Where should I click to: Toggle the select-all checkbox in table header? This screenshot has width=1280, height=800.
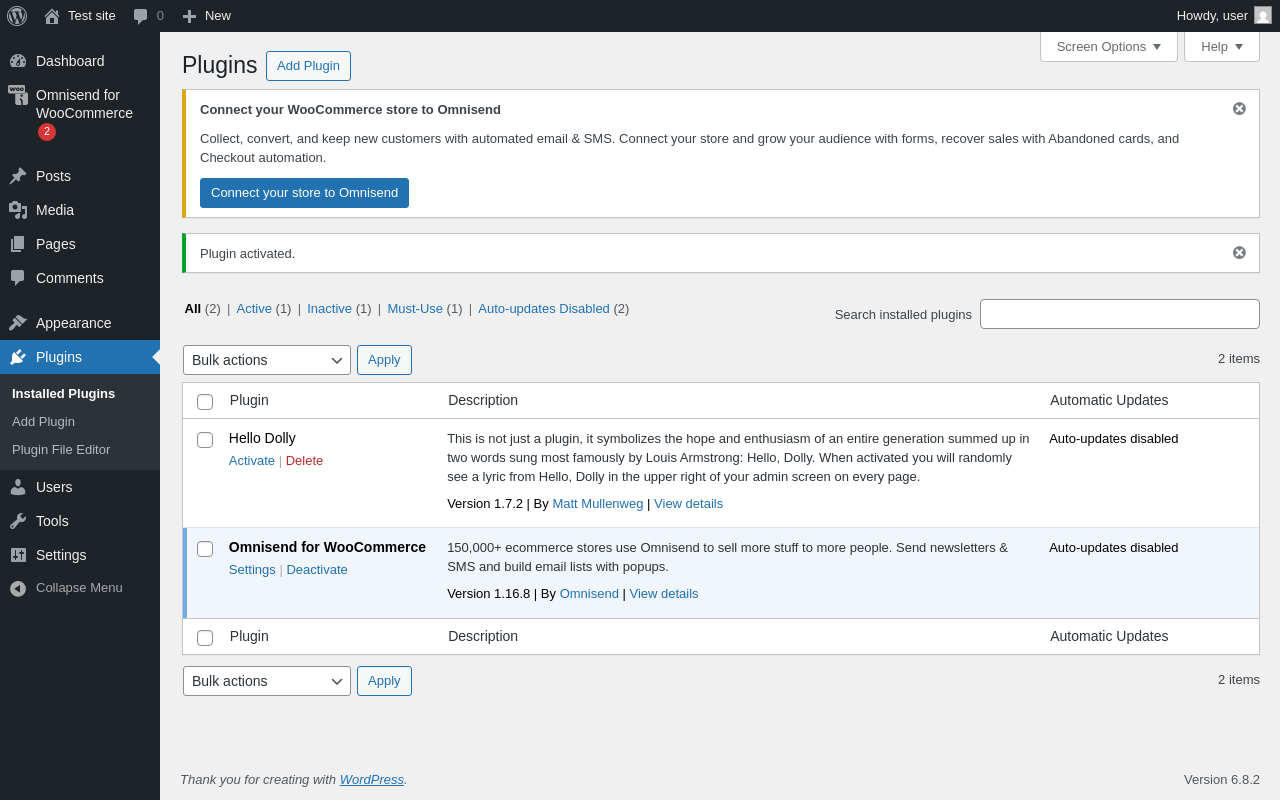pos(205,402)
